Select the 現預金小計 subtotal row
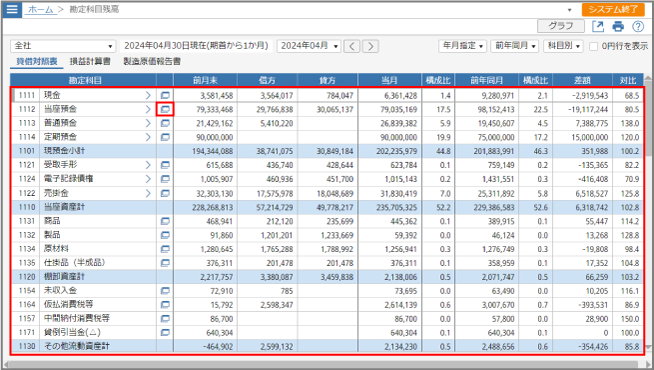 point(327,151)
